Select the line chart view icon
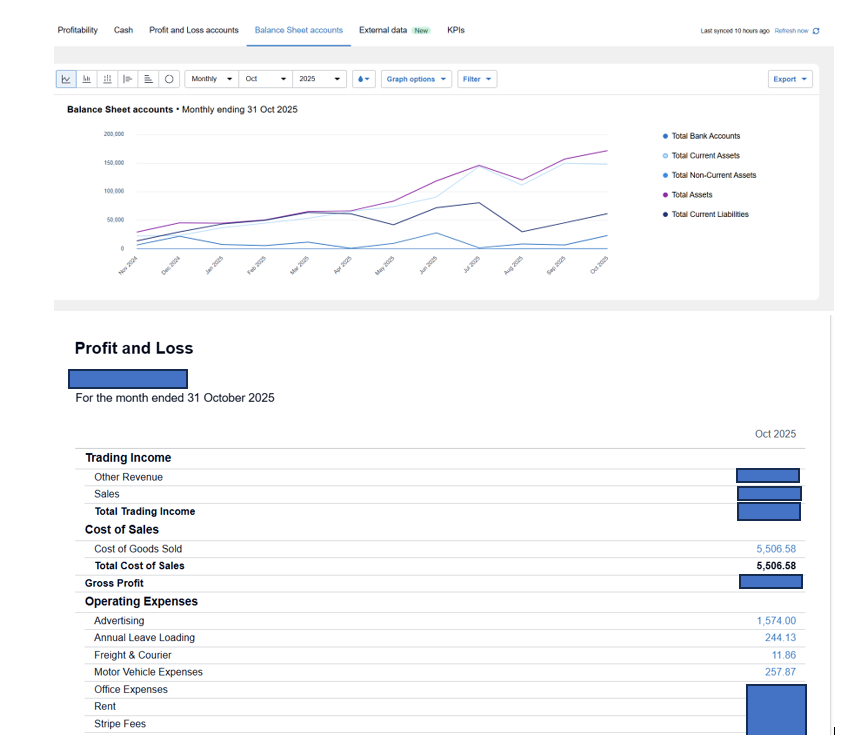Image resolution: width=858 pixels, height=735 pixels. (x=66, y=79)
